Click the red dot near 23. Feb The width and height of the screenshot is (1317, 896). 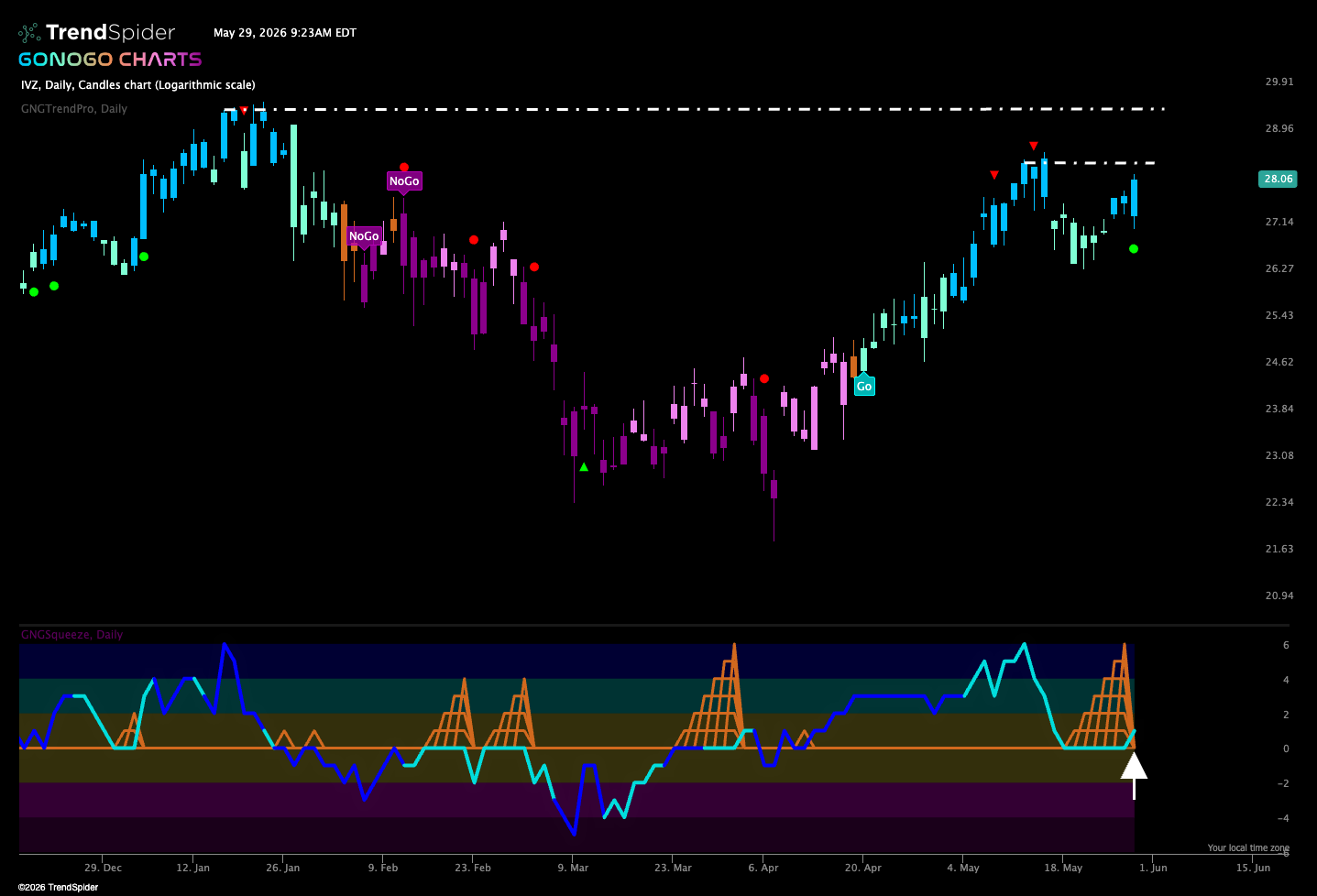click(x=474, y=240)
